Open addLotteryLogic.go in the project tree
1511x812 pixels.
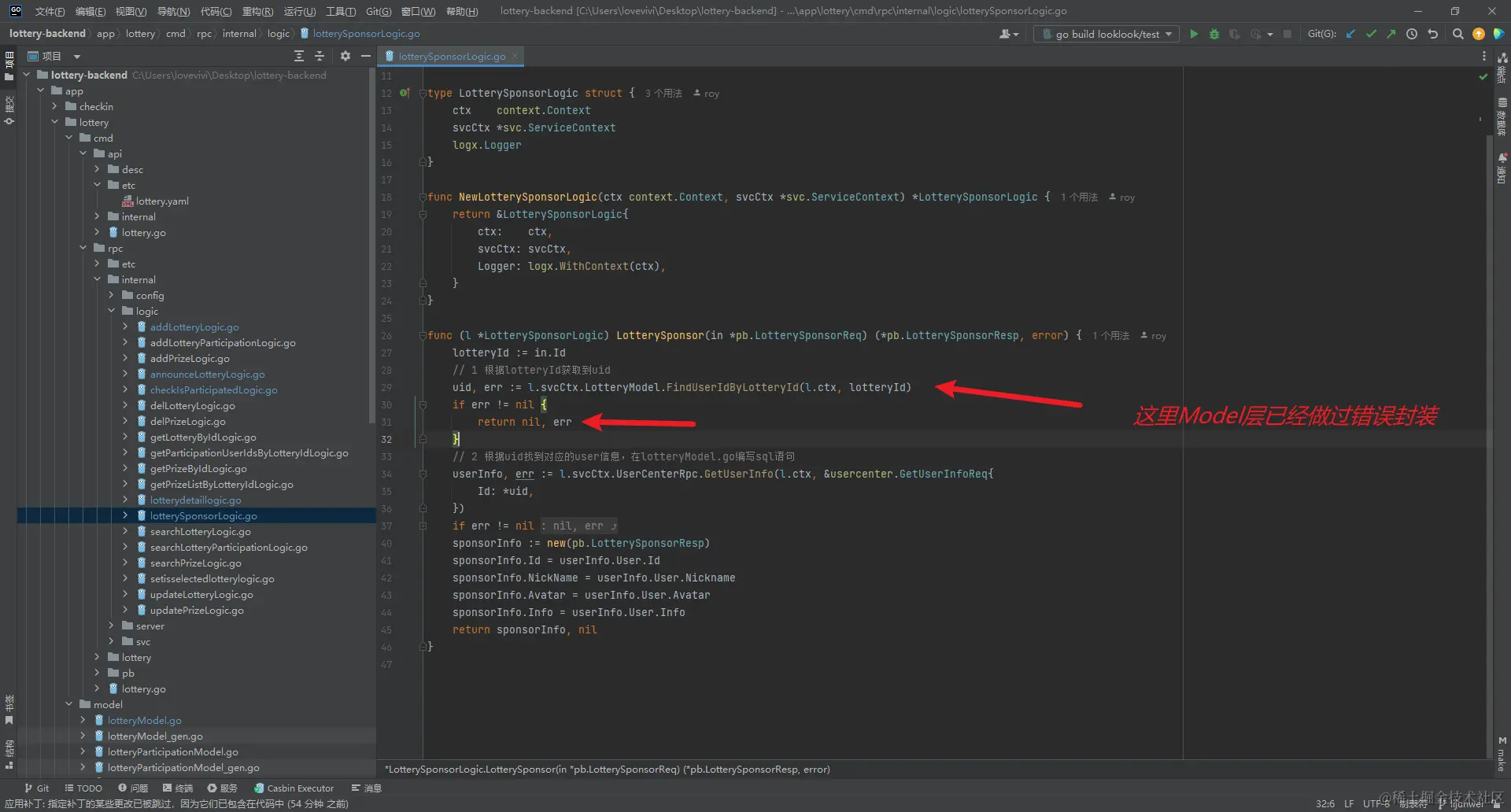click(194, 327)
